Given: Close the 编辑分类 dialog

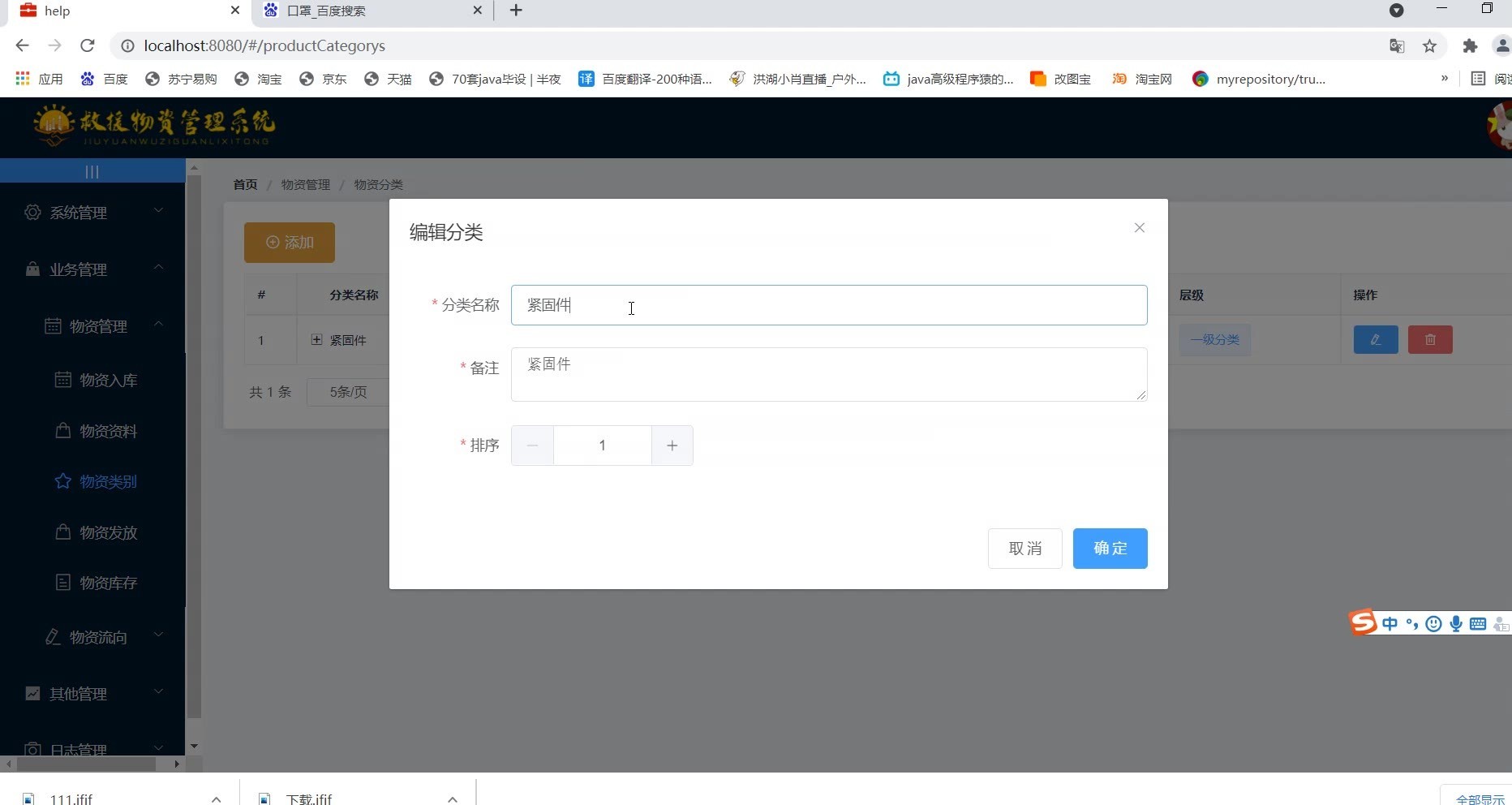Looking at the screenshot, I should [1140, 228].
